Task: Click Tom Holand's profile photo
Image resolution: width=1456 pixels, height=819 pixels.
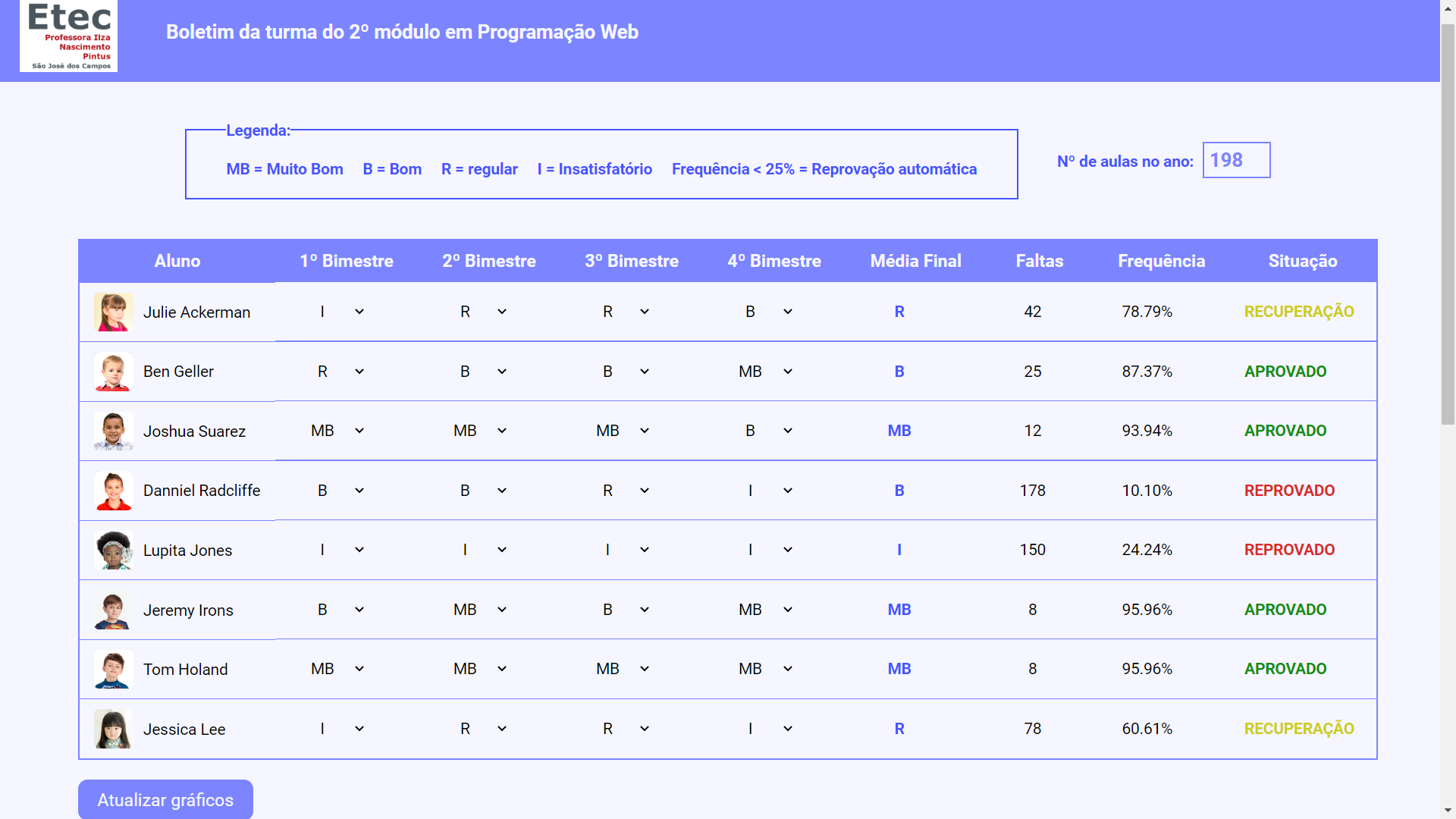Action: tap(112, 669)
